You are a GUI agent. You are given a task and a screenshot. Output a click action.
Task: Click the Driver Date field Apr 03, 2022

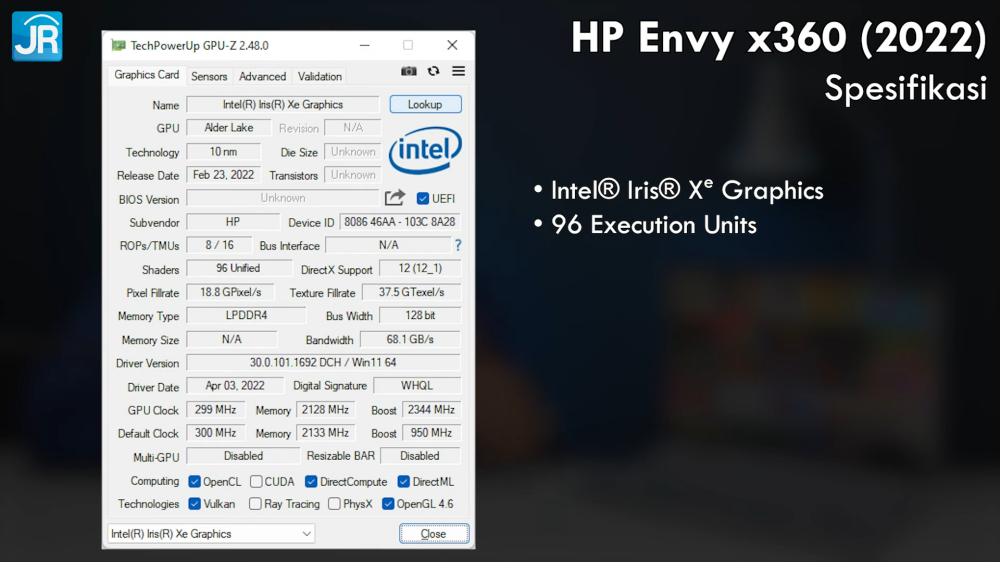(x=235, y=386)
